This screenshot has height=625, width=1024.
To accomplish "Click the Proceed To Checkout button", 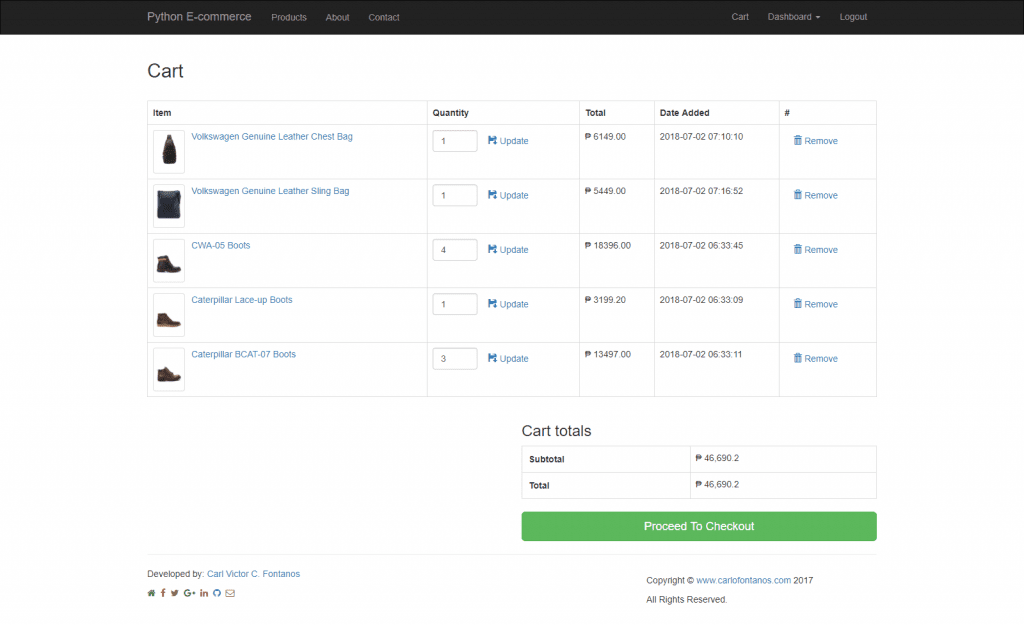I will click(x=698, y=526).
